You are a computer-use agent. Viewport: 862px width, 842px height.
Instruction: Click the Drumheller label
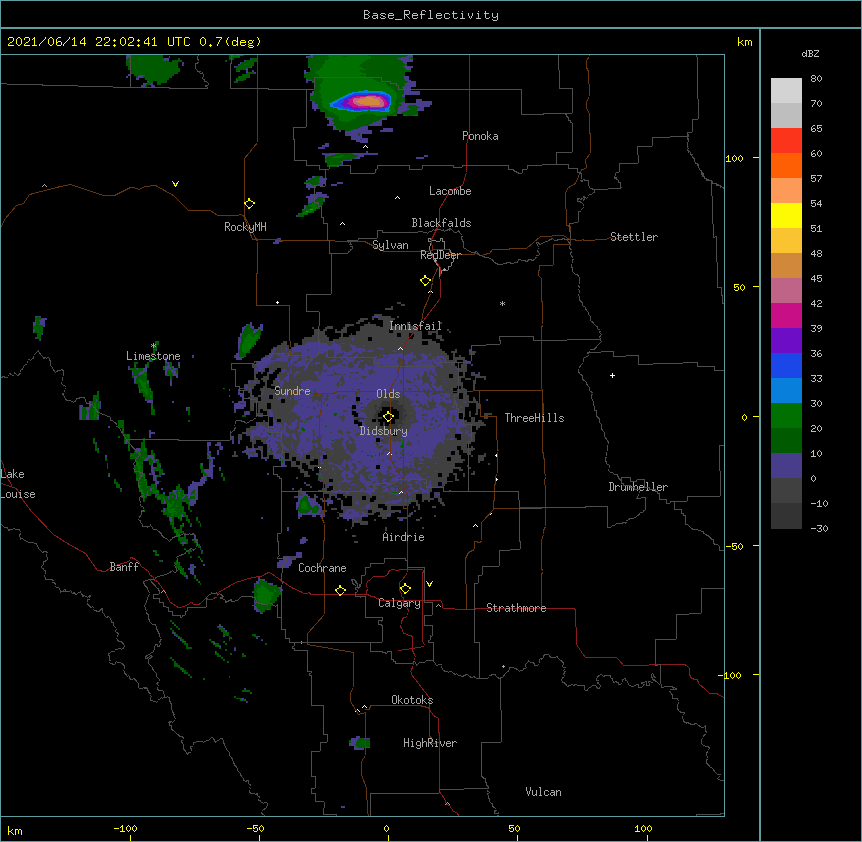click(x=638, y=487)
